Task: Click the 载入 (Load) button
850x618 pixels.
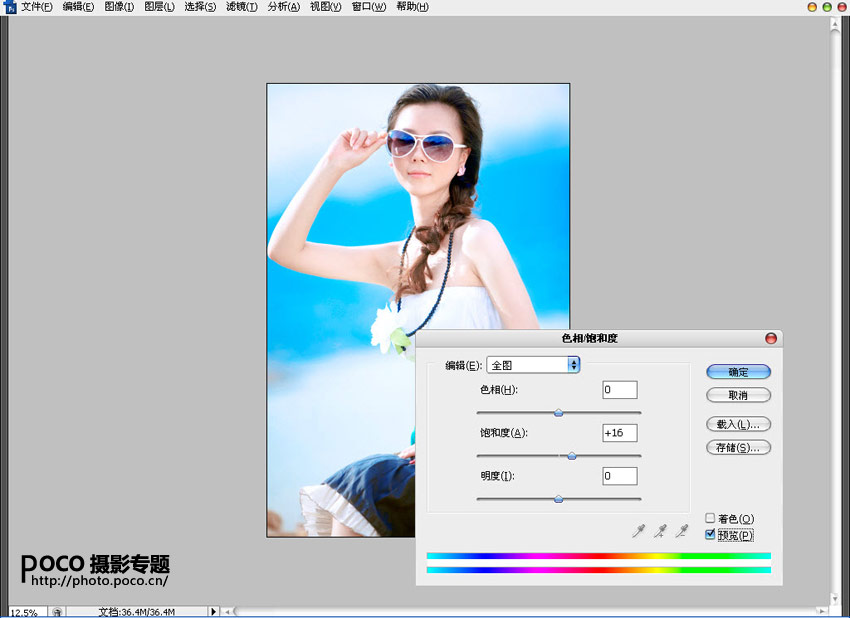Action: 738,424
